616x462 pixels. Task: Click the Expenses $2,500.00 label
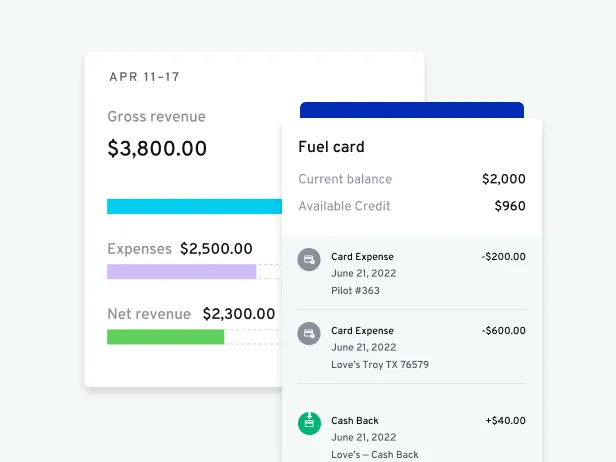pyautogui.click(x=180, y=249)
